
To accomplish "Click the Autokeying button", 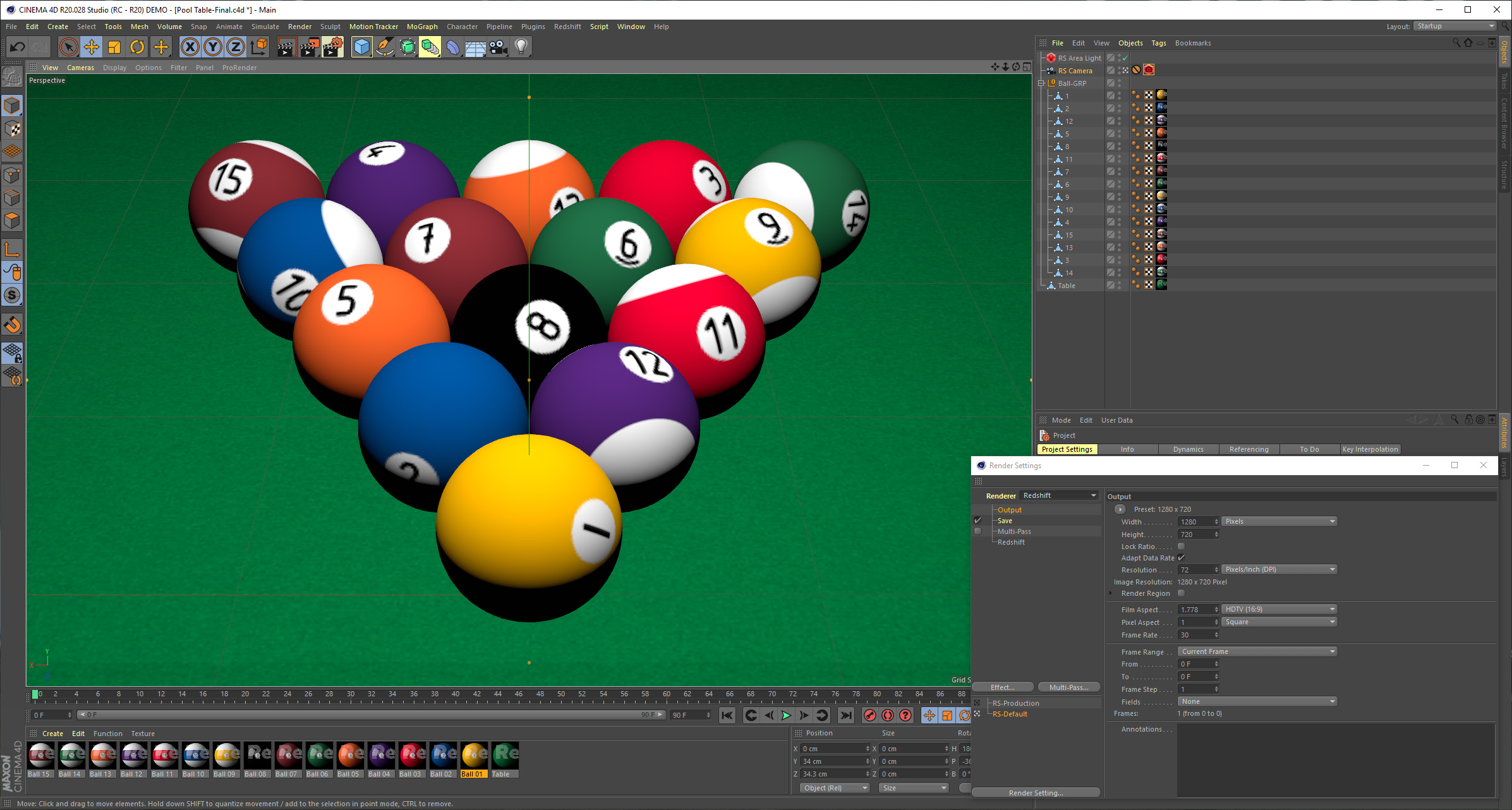I will pos(888,715).
